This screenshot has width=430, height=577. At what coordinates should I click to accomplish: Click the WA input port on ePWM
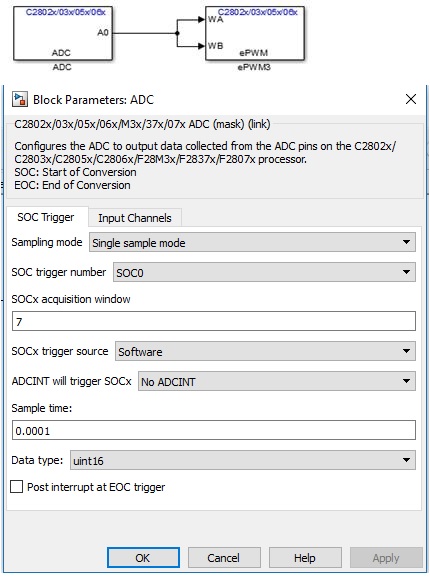tap(215, 20)
